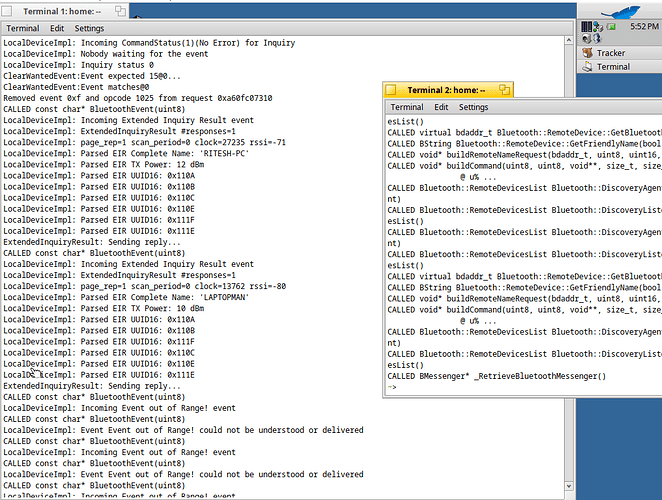This screenshot has height=500, width=662.
Task: Click line with Complete Name 'RITESH-PC'
Action: (x=126, y=153)
